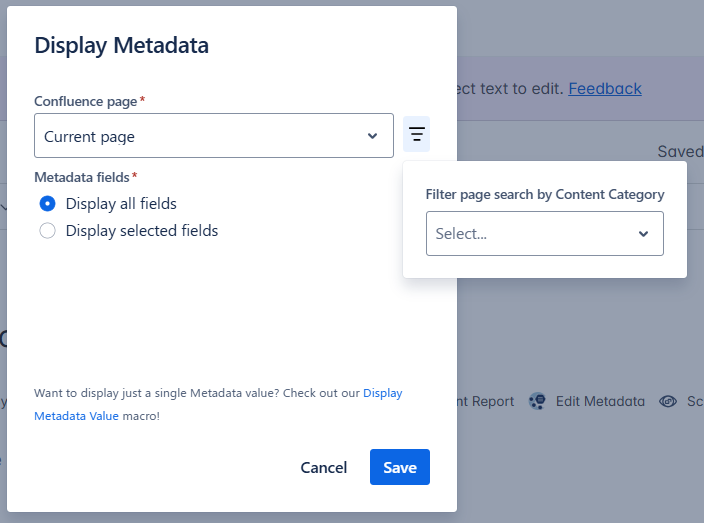Click the Filter page search by Content Category label
Image resolution: width=704 pixels, height=523 pixels.
544,195
